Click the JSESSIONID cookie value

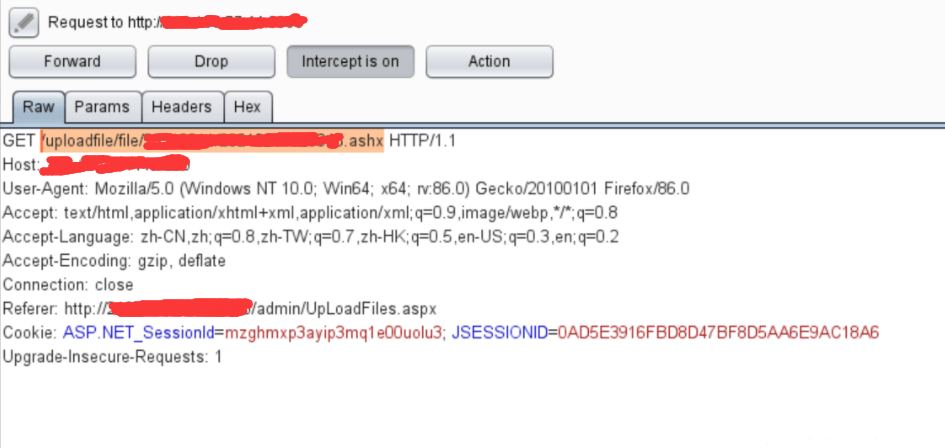pos(718,332)
